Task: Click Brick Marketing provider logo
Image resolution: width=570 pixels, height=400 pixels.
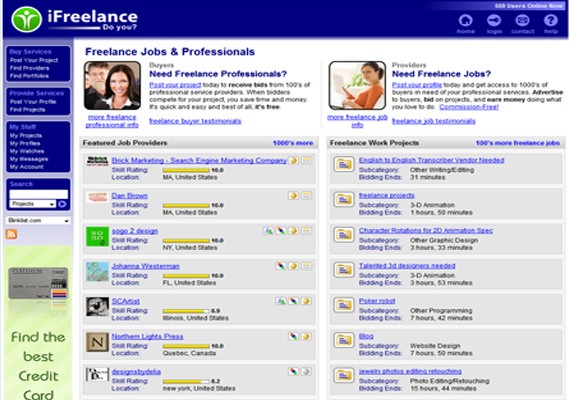Action: coord(97,161)
